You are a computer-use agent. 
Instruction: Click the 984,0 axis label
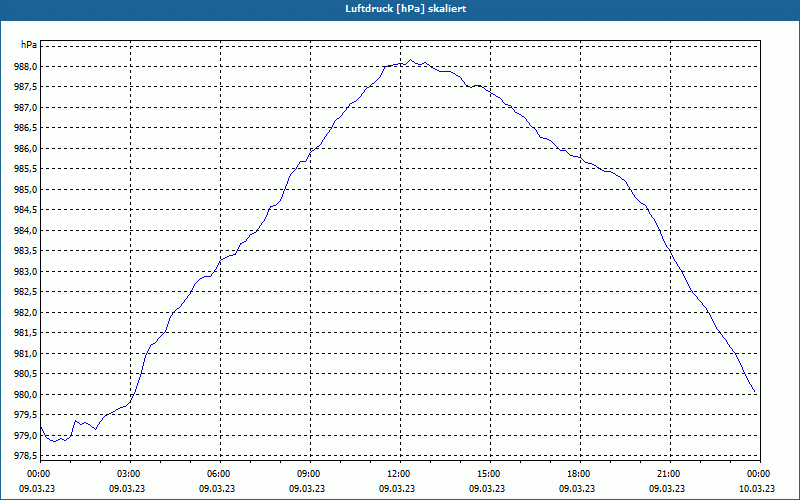(x=26, y=231)
